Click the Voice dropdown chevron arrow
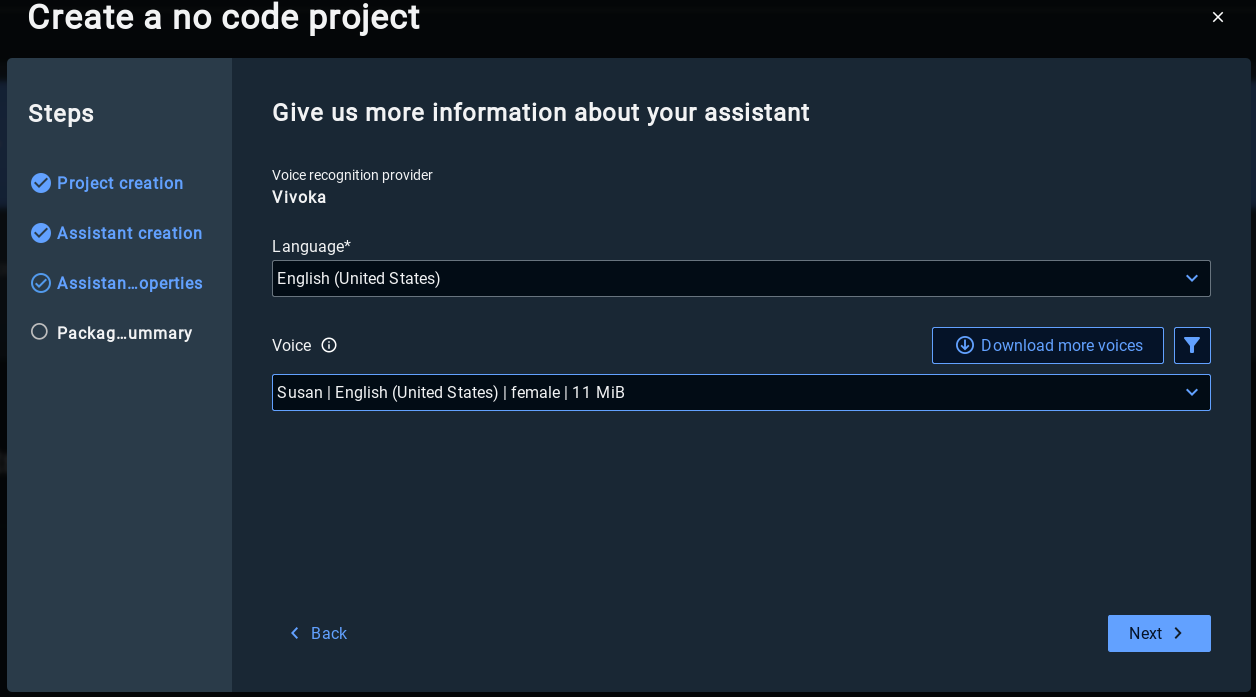This screenshot has height=697, width=1256. [x=1191, y=392]
